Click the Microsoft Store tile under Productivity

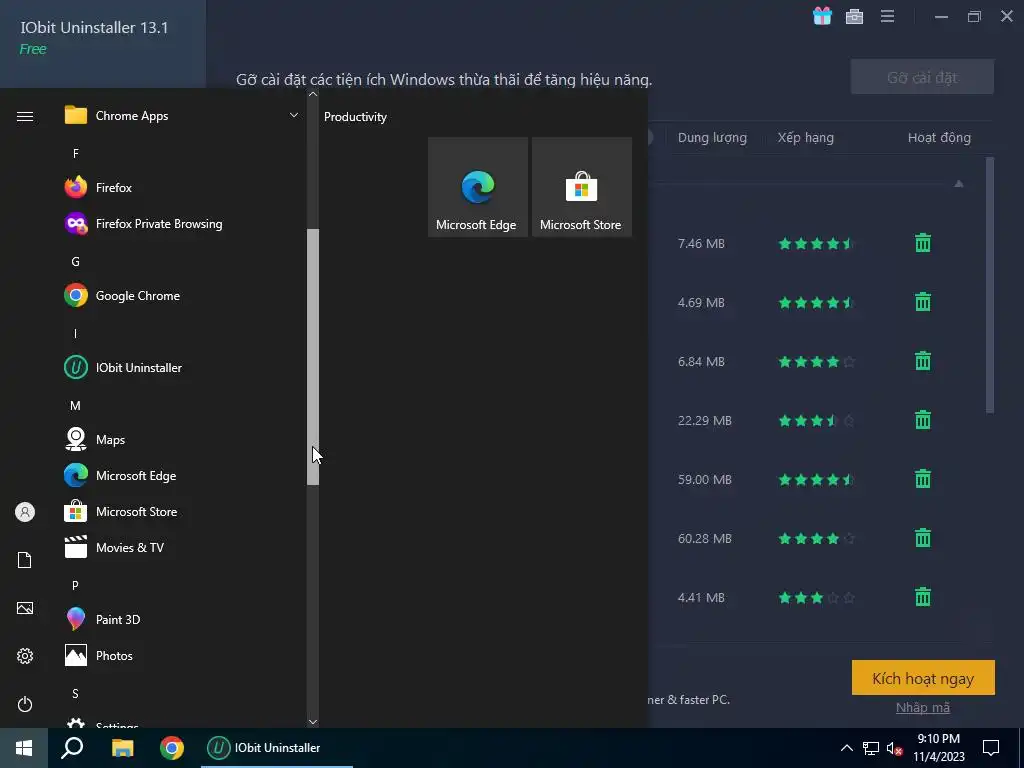[581, 187]
